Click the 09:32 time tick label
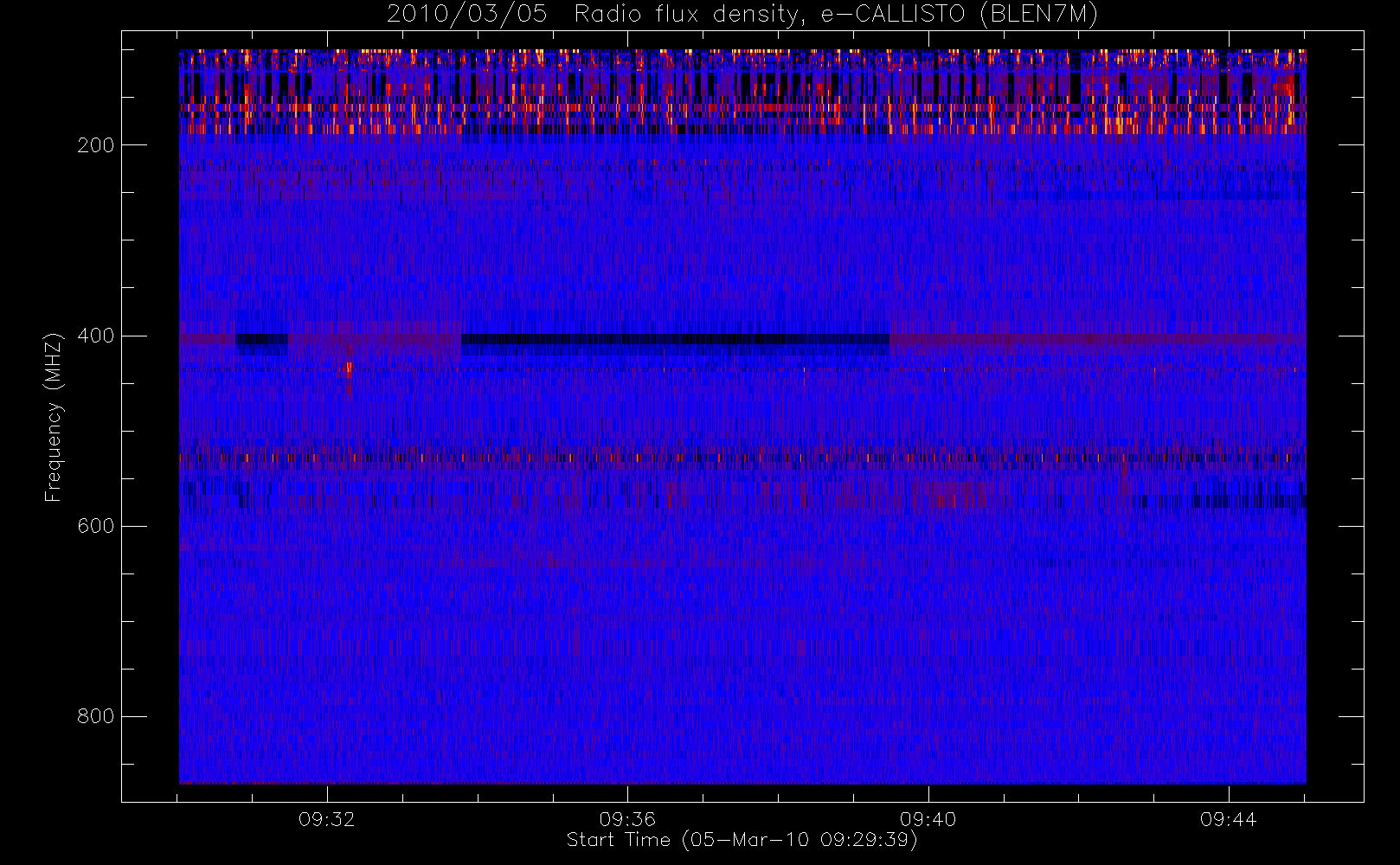Viewport: 1400px width, 865px height. pos(326,819)
